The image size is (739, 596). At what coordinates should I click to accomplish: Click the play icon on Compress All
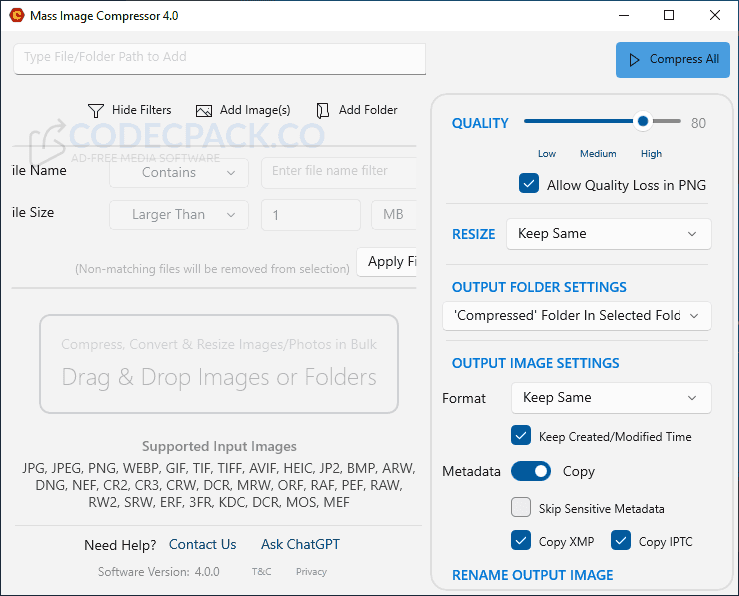(634, 60)
